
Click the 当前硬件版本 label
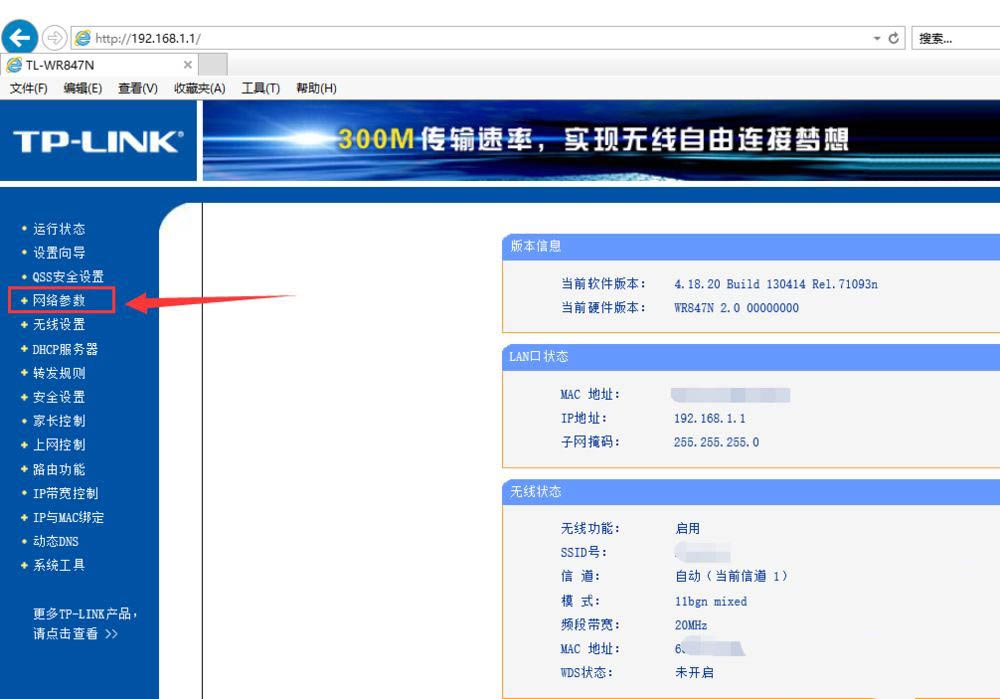click(603, 308)
